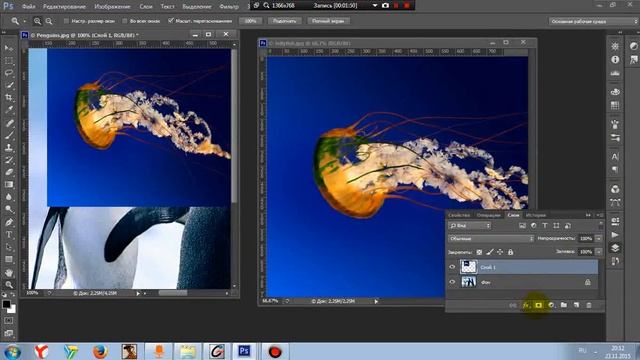The width and height of the screenshot is (640, 360).
Task: Open the 'Фильтр' menu
Action: click(229, 7)
